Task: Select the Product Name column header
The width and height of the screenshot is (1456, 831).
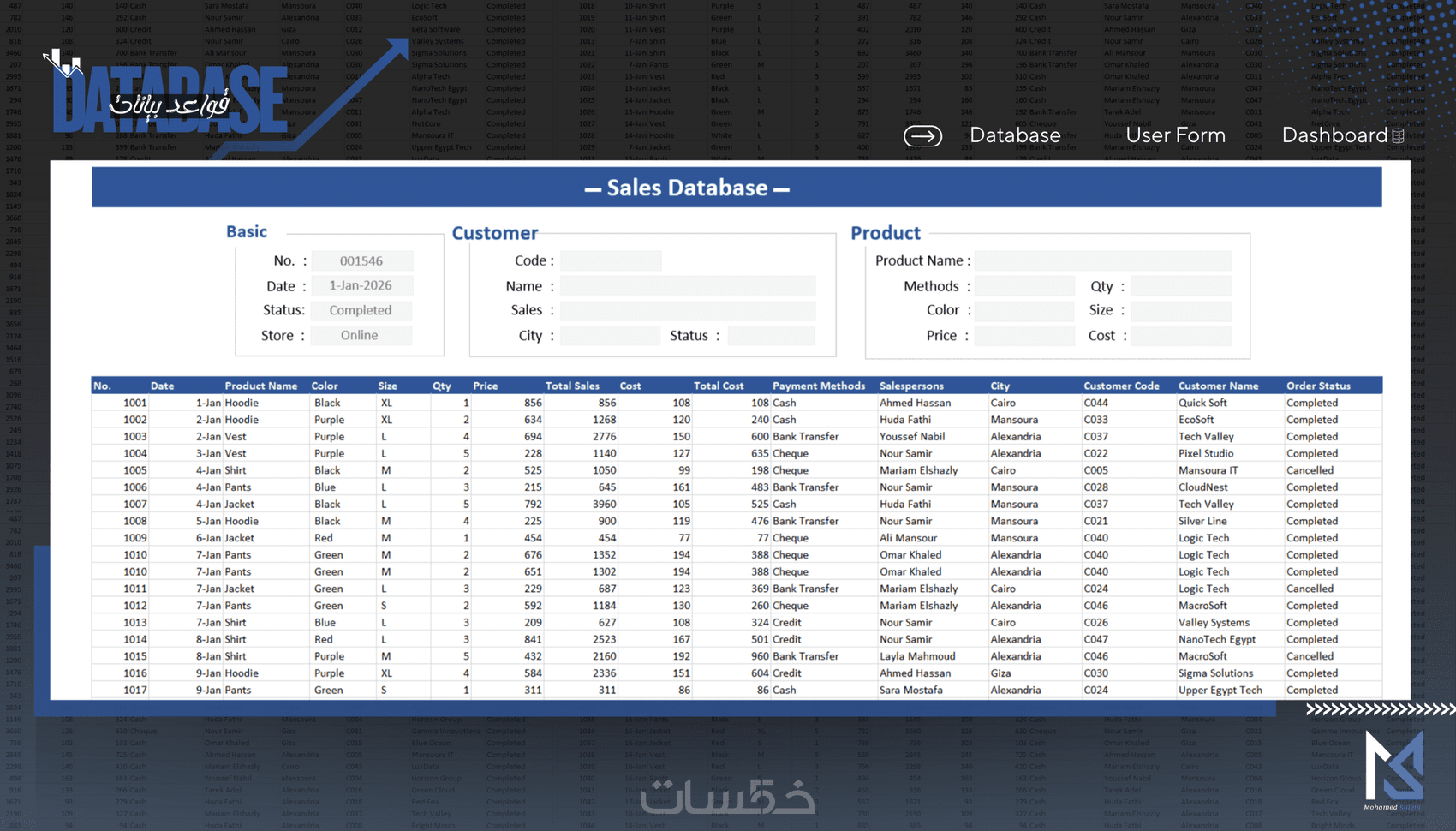Action: [x=261, y=386]
